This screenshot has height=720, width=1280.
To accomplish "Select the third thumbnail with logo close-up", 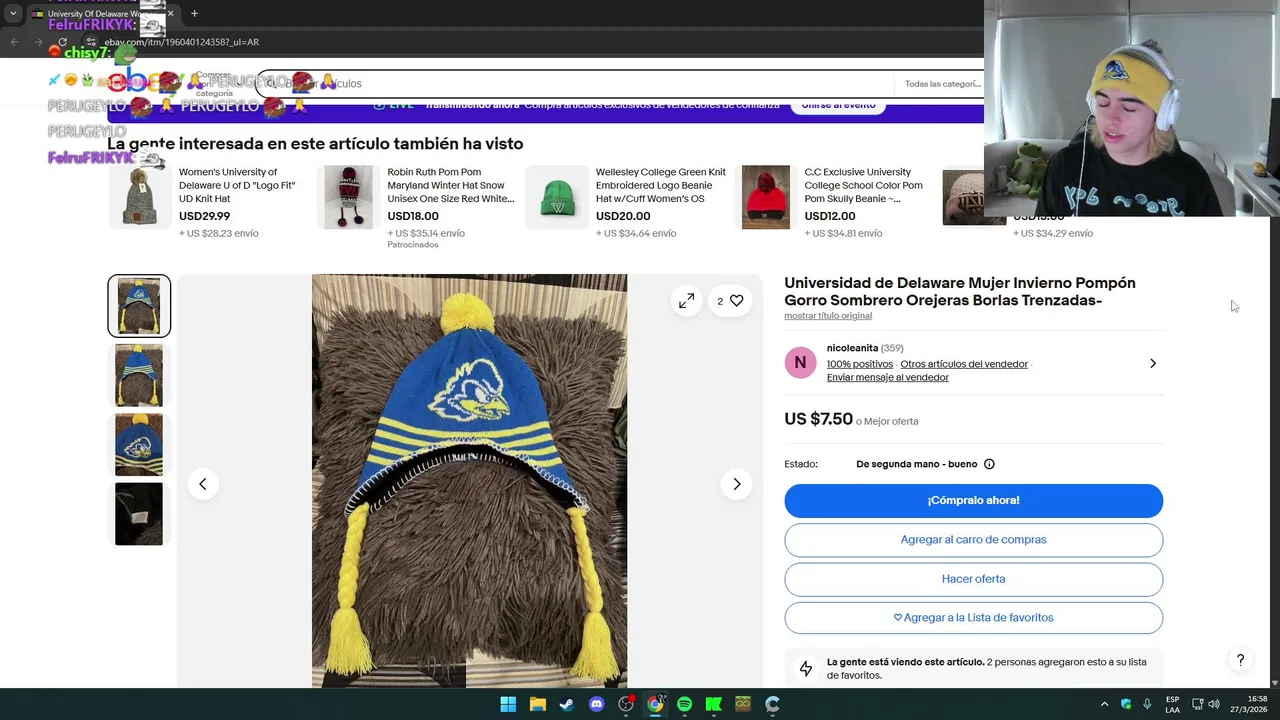I will [139, 444].
